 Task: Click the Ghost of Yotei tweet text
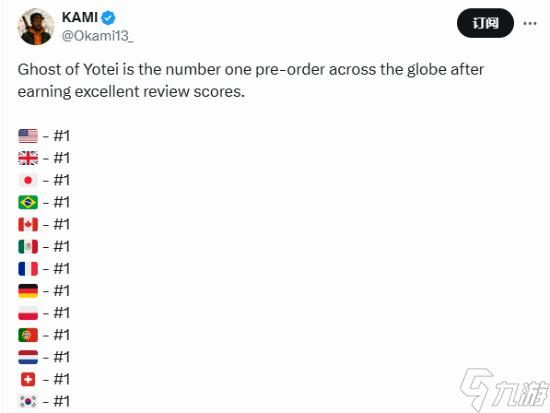pos(250,80)
